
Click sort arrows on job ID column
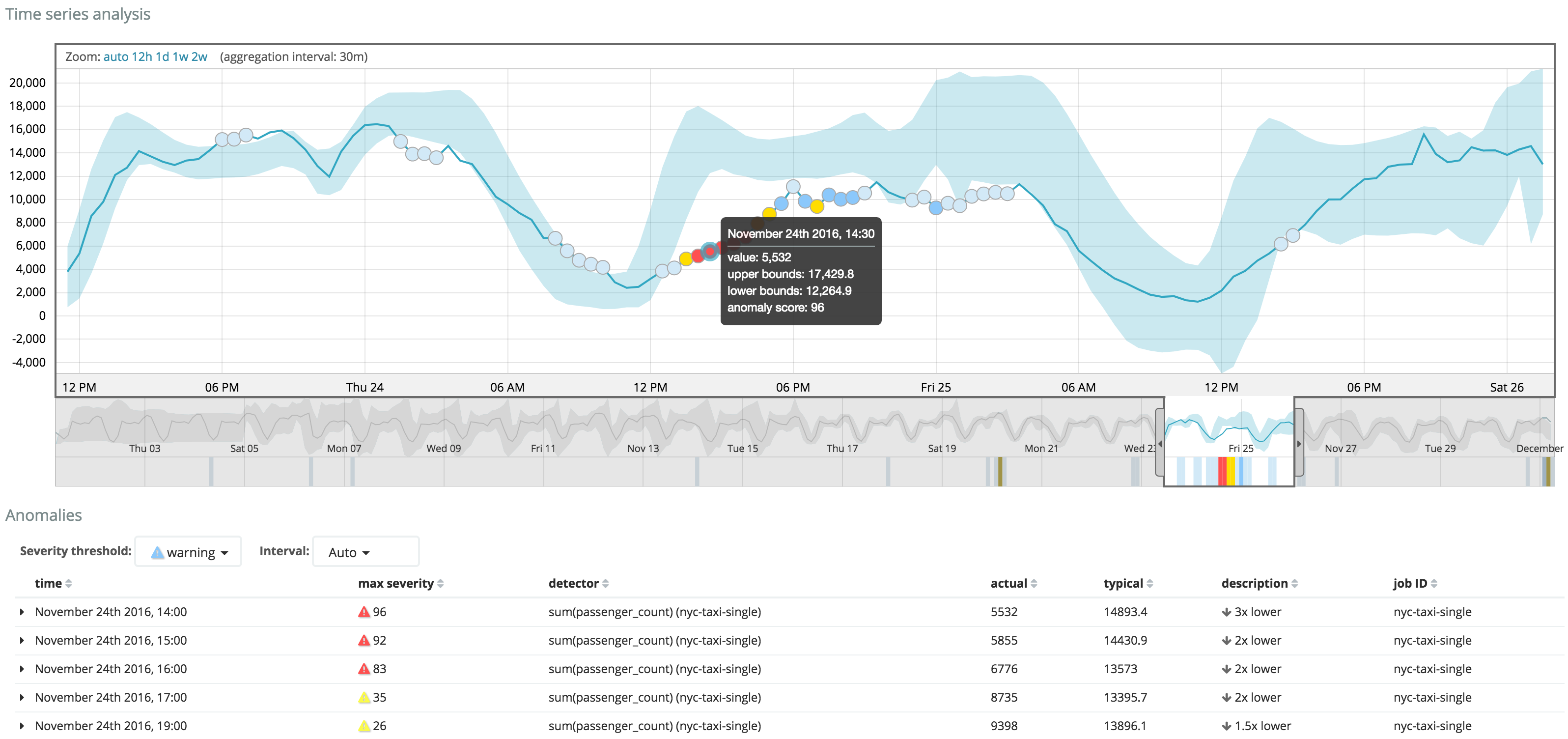tap(1434, 584)
